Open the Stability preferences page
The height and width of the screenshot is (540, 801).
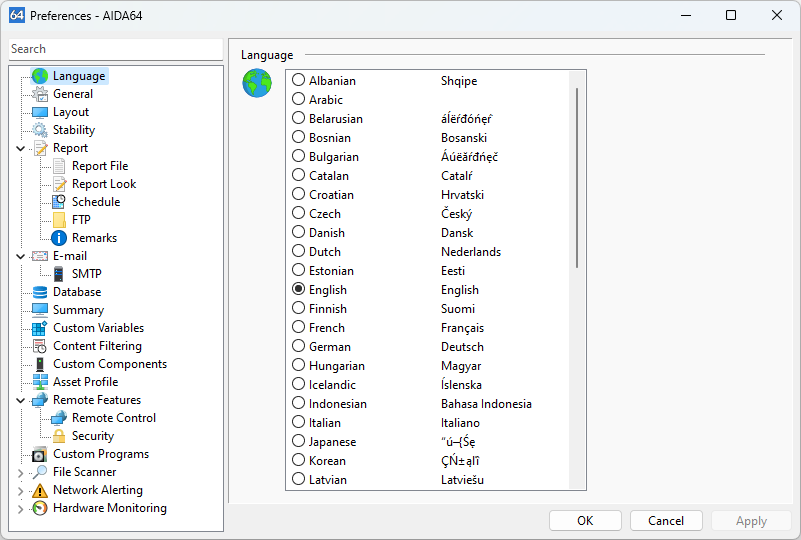(x=74, y=130)
